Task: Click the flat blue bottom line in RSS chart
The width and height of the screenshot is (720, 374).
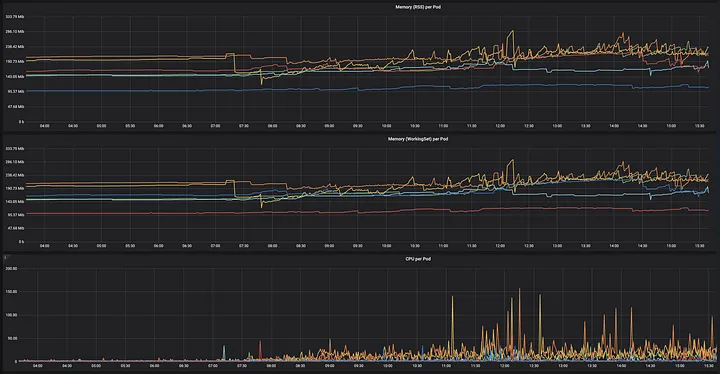Action: point(138,91)
